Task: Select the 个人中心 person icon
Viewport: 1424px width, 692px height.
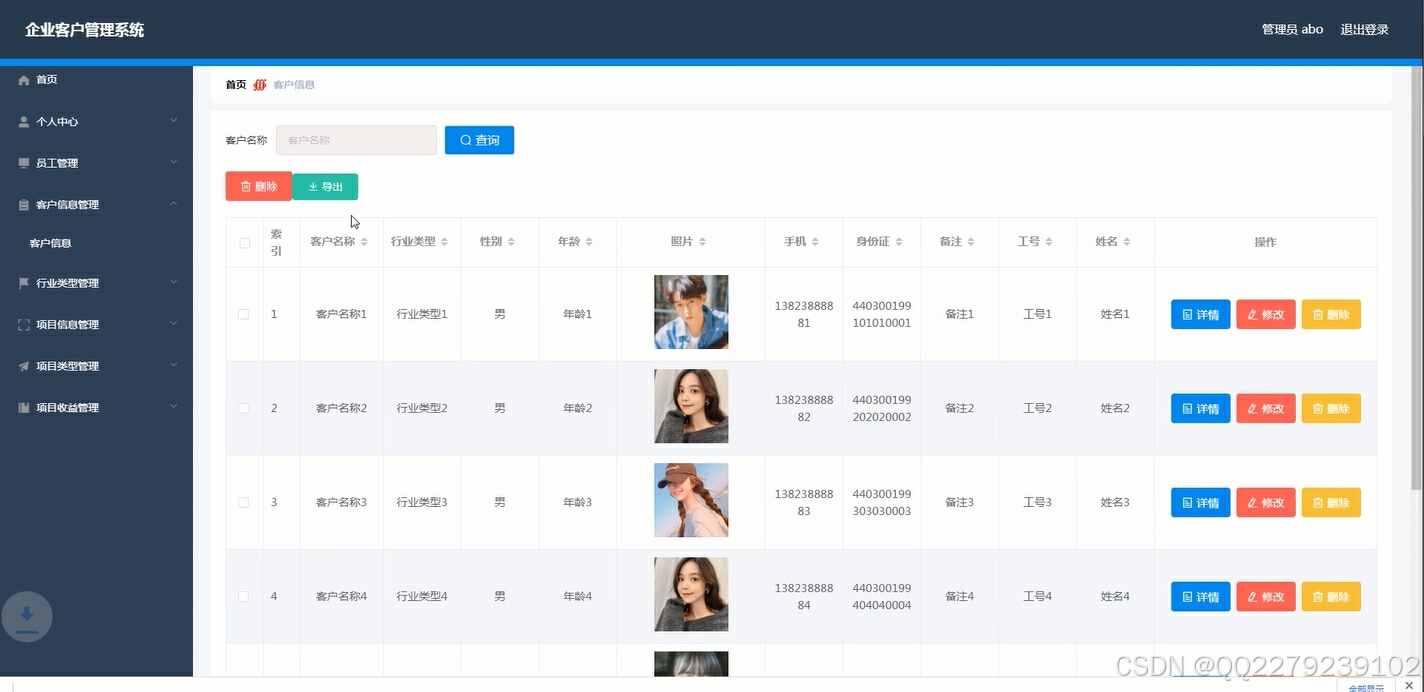Action: 23,121
